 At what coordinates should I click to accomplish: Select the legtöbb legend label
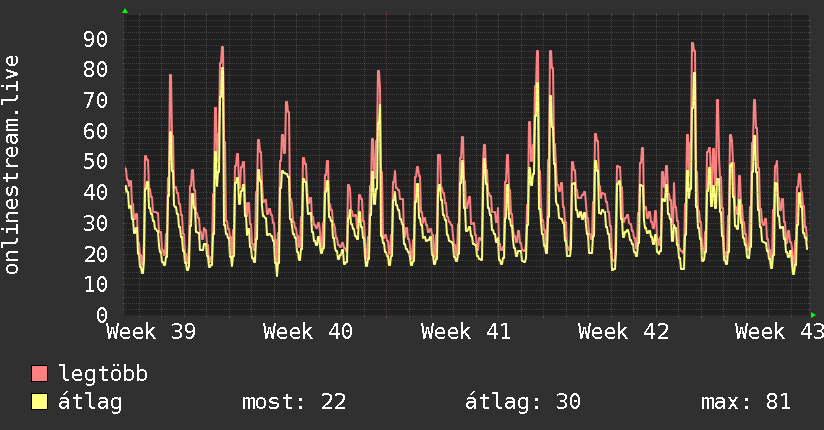(x=103, y=374)
